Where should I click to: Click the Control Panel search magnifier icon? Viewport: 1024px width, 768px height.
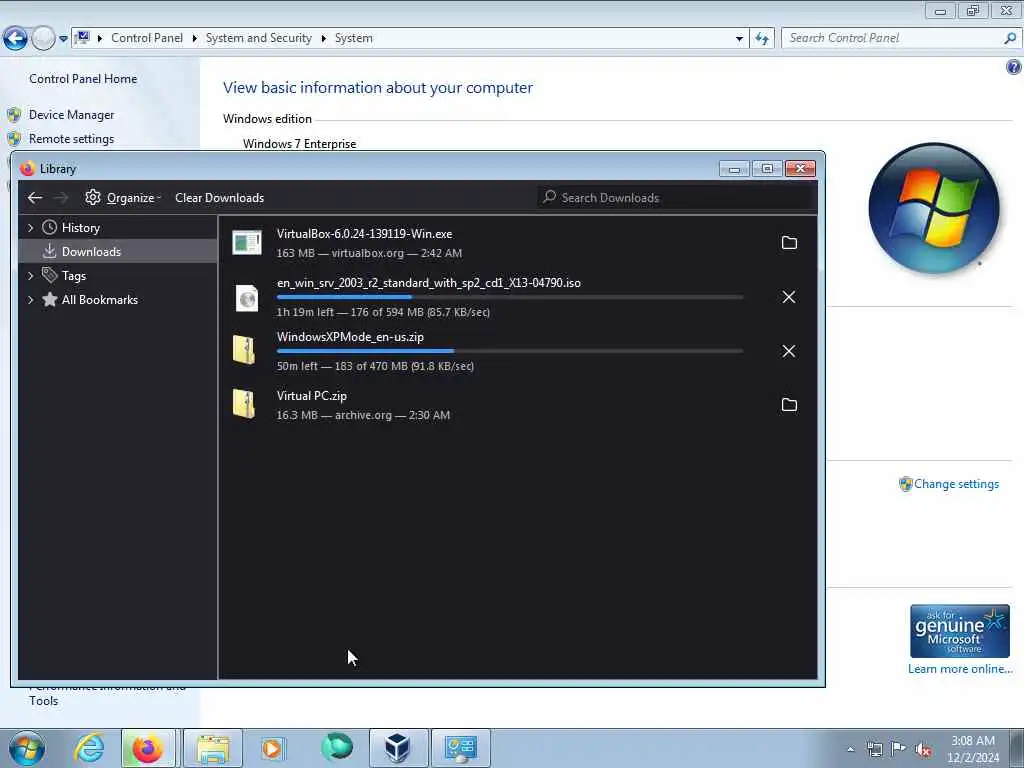[1010, 38]
